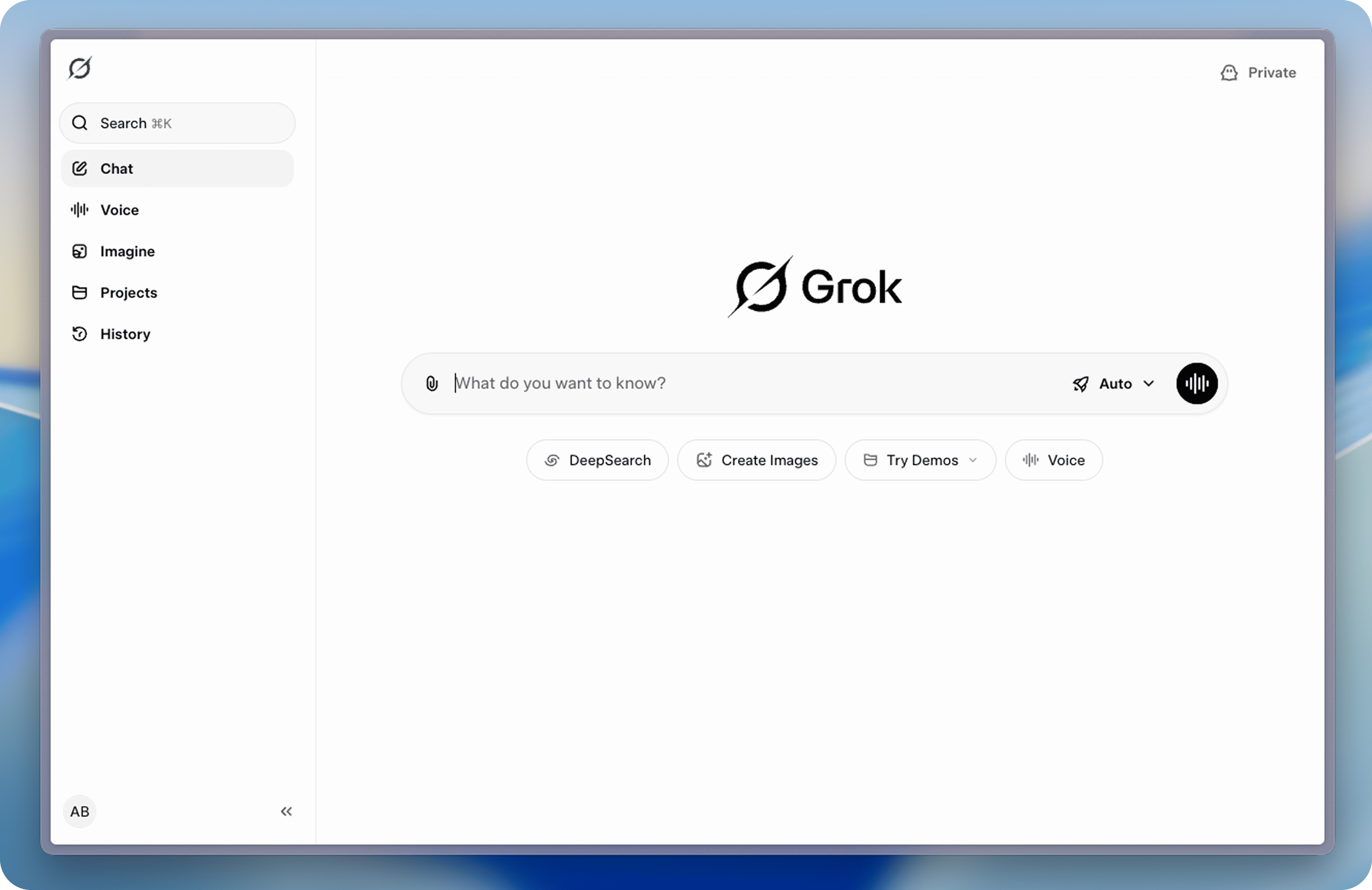
Task: Click the ghost icon for Private chat
Action: [1229, 73]
